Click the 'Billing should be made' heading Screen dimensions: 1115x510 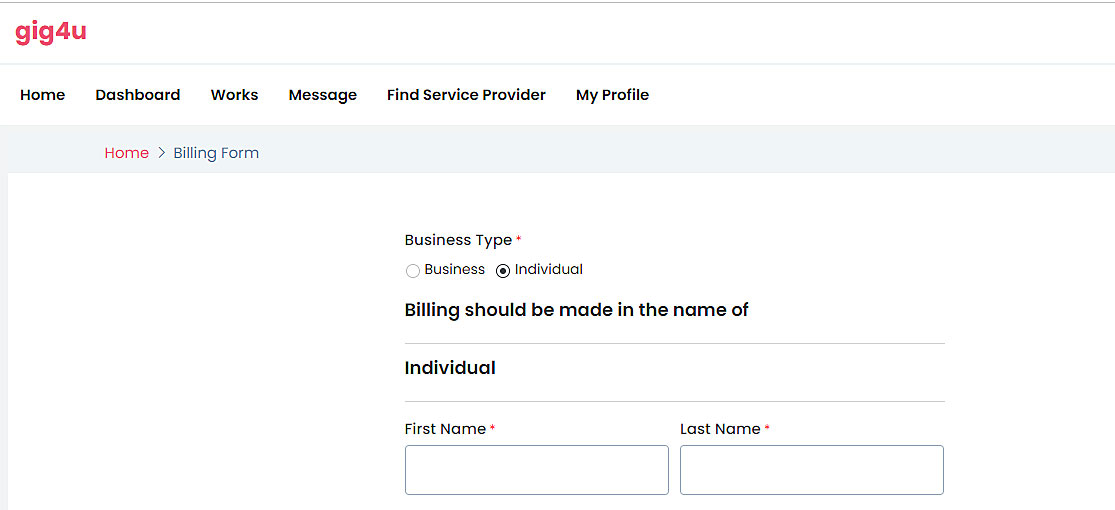click(x=576, y=310)
